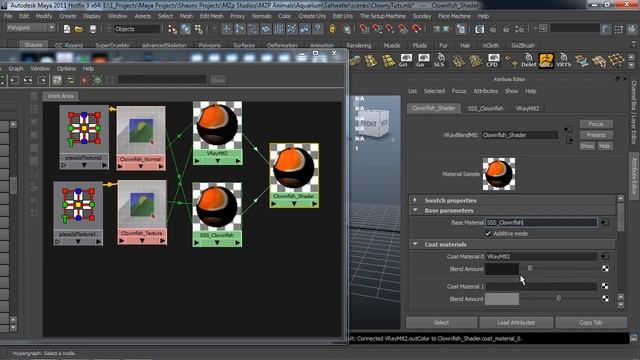The height and width of the screenshot is (360, 640).
Task: Click the Work Area tab in Hypershade
Action: click(60, 96)
